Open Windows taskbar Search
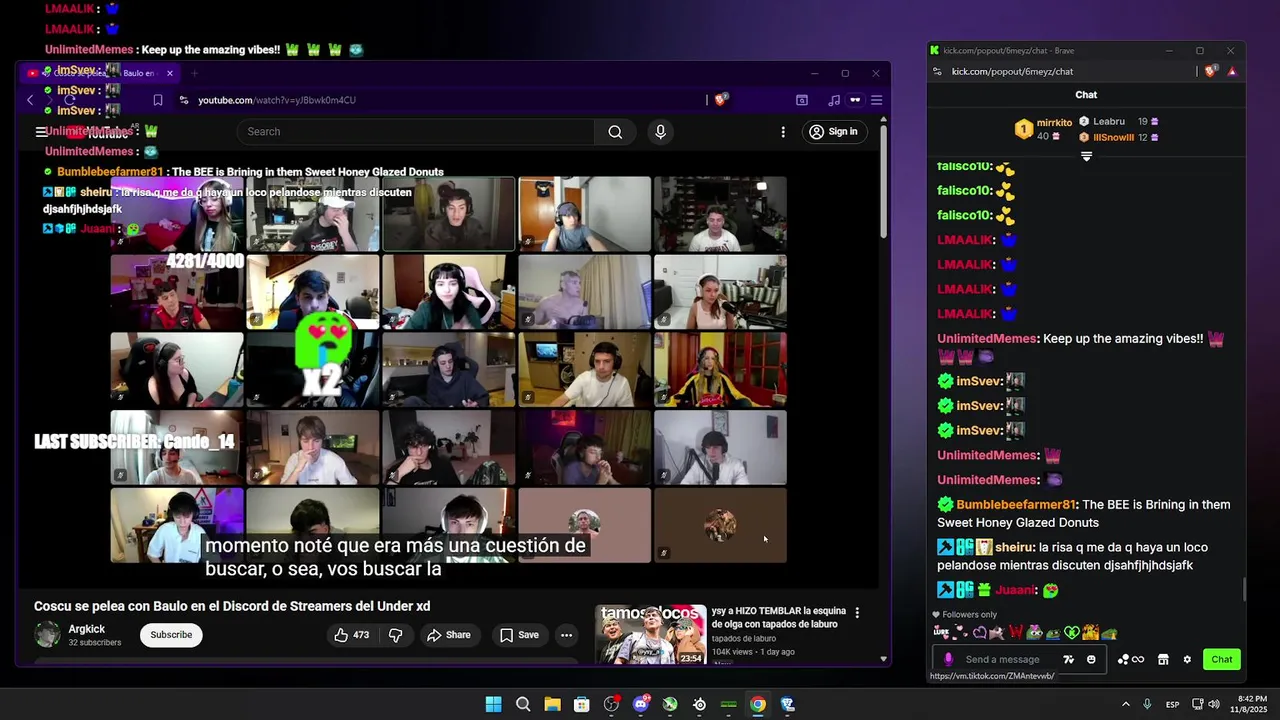 pyautogui.click(x=523, y=704)
